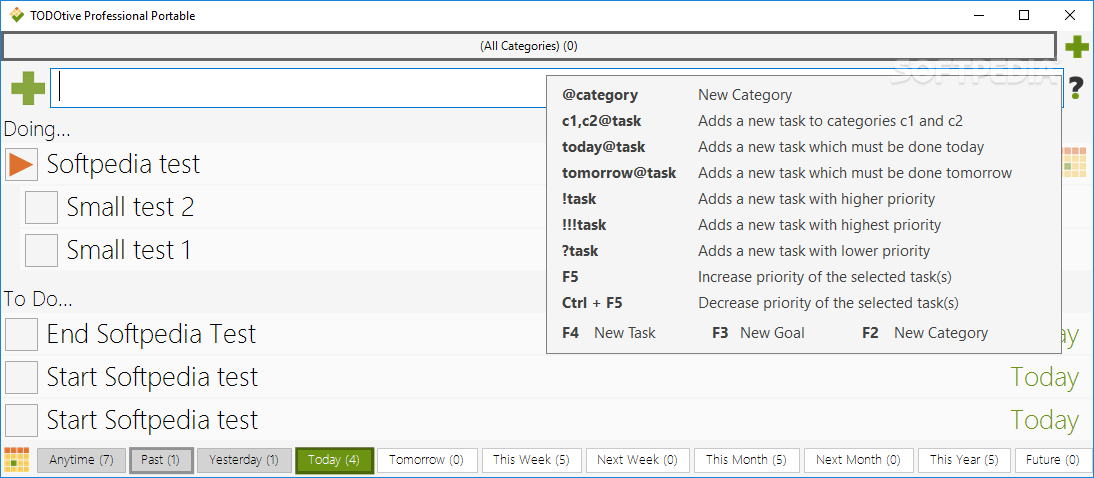The width and height of the screenshot is (1094, 478).
Task: Click the !!!task highest priority hint
Action: [751, 225]
